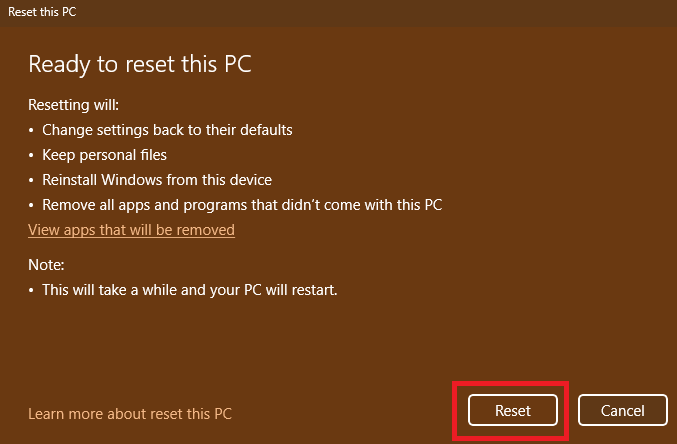
Task: Click the Ready to reset this PC heading
Action: [x=139, y=65]
